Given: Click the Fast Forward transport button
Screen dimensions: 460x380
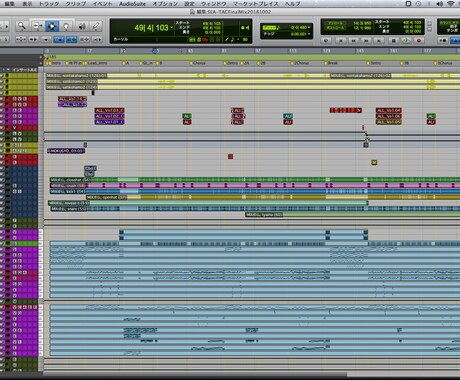Looking at the screenshot, I should pyautogui.click(x=366, y=40).
